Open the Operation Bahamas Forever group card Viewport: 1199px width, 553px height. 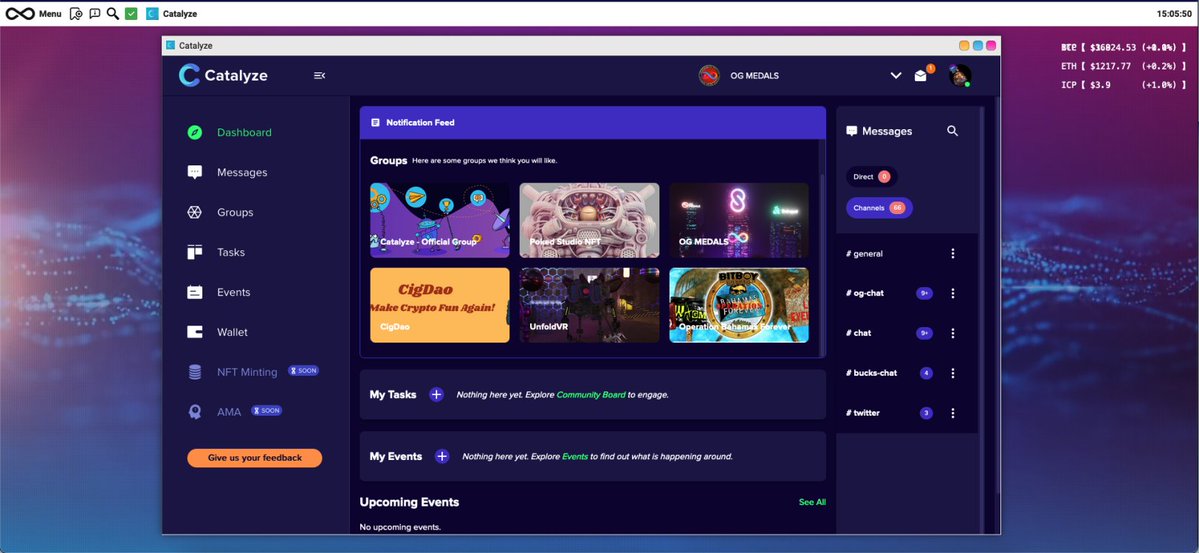point(739,304)
